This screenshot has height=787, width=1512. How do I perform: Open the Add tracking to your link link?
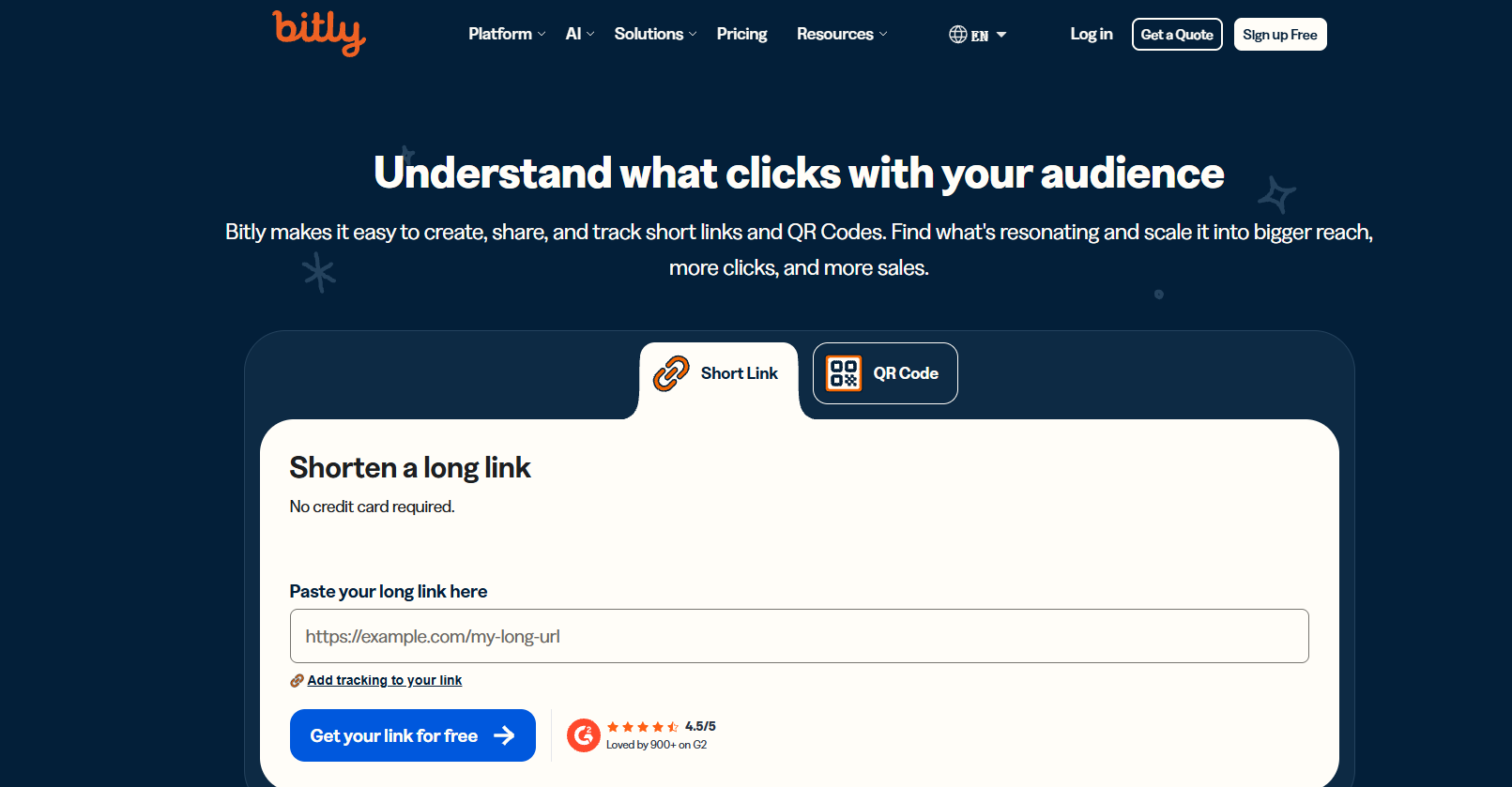point(385,681)
